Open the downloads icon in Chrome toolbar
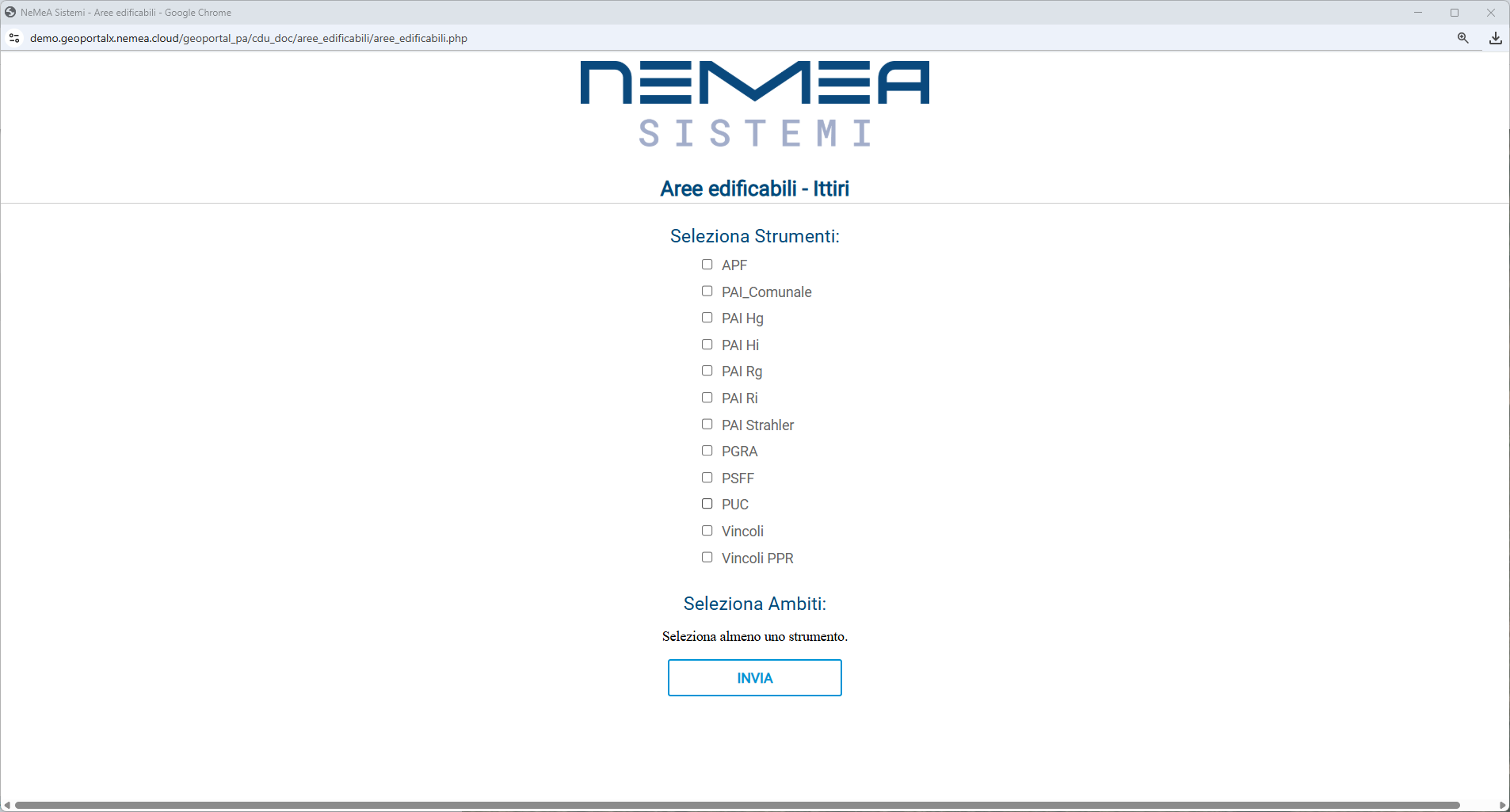This screenshot has width=1510, height=812. 1495,38
